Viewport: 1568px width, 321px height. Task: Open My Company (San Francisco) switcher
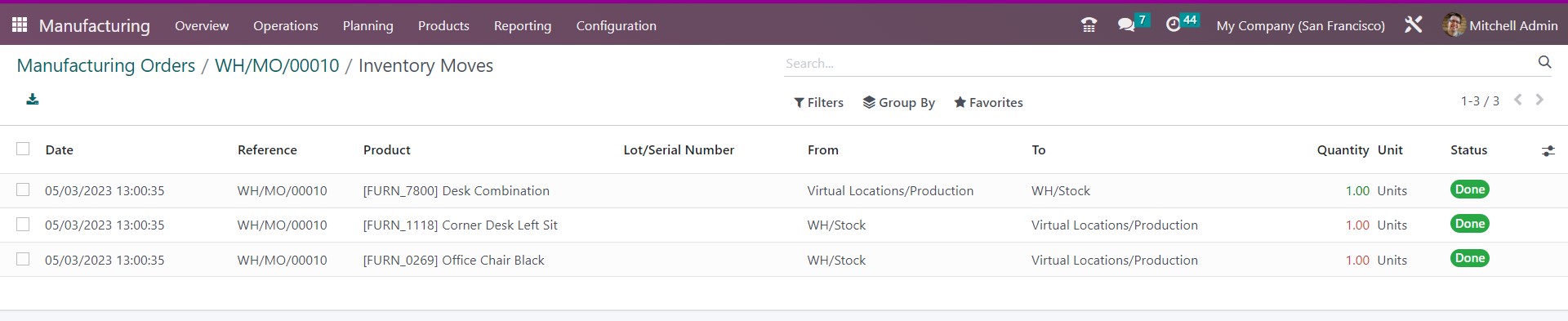pos(1300,26)
